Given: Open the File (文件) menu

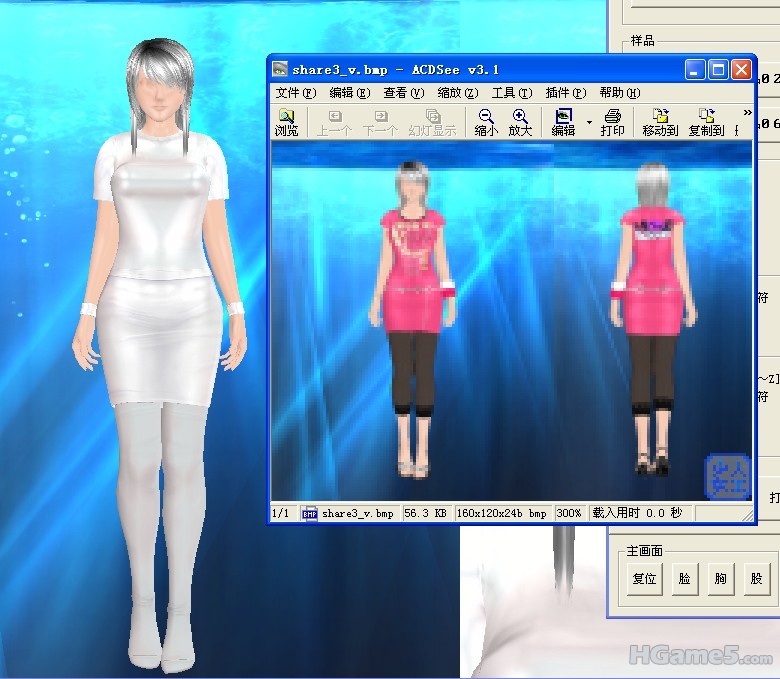Looking at the screenshot, I should click(x=295, y=93).
